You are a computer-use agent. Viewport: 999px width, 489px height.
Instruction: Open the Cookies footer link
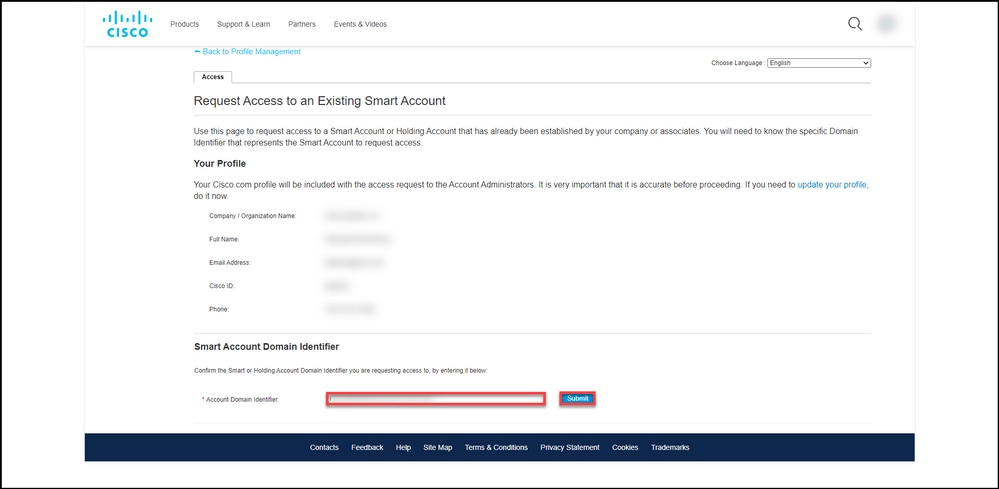tap(625, 448)
